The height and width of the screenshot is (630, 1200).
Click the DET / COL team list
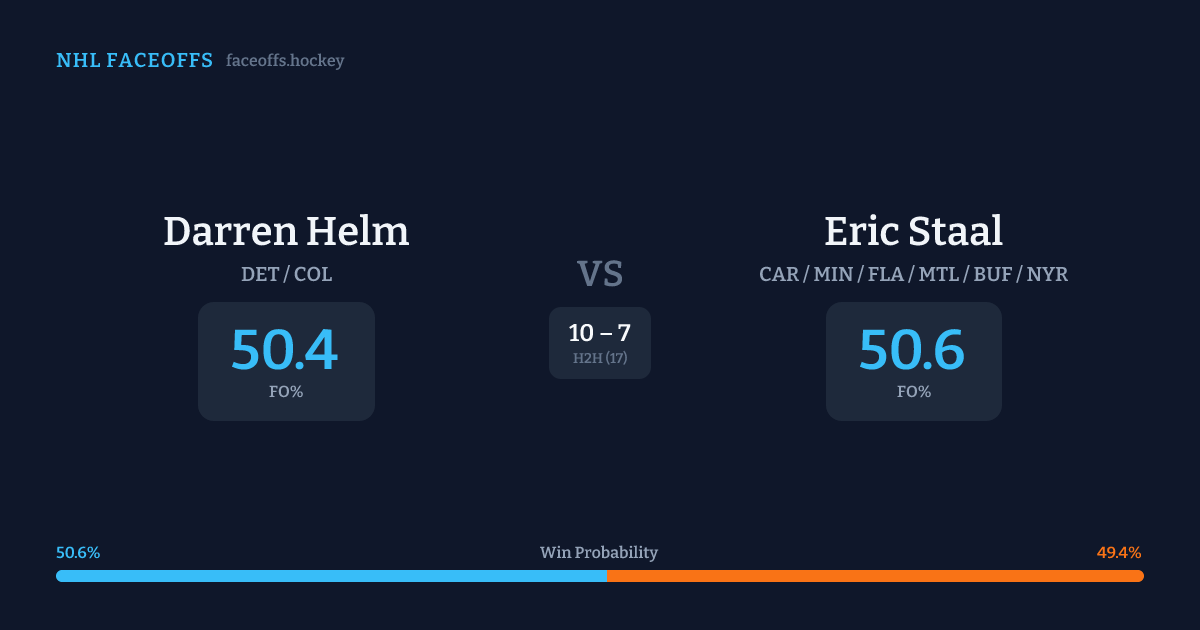(286, 274)
